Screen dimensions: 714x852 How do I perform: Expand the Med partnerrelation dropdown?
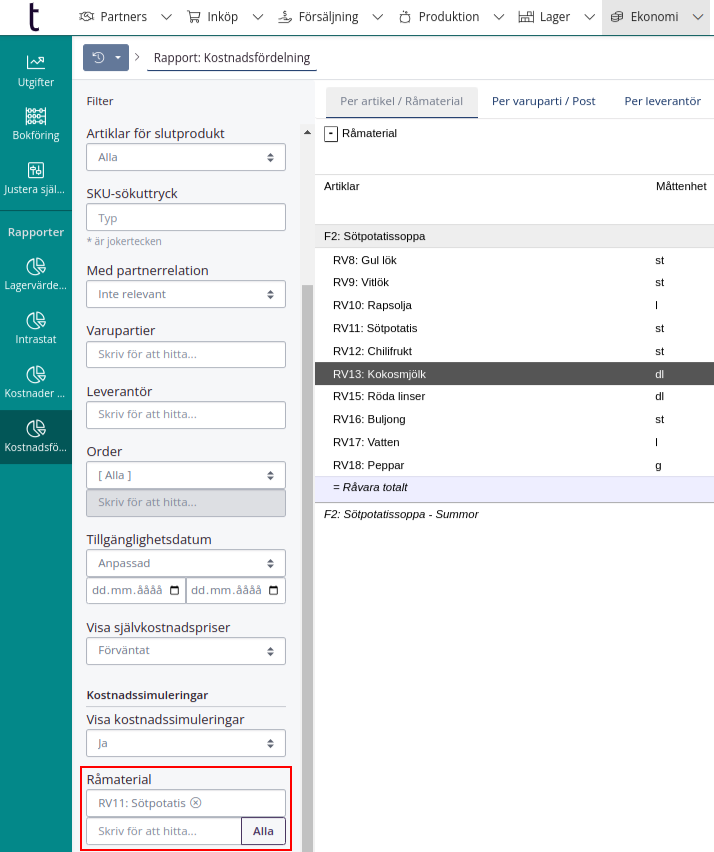coord(186,294)
